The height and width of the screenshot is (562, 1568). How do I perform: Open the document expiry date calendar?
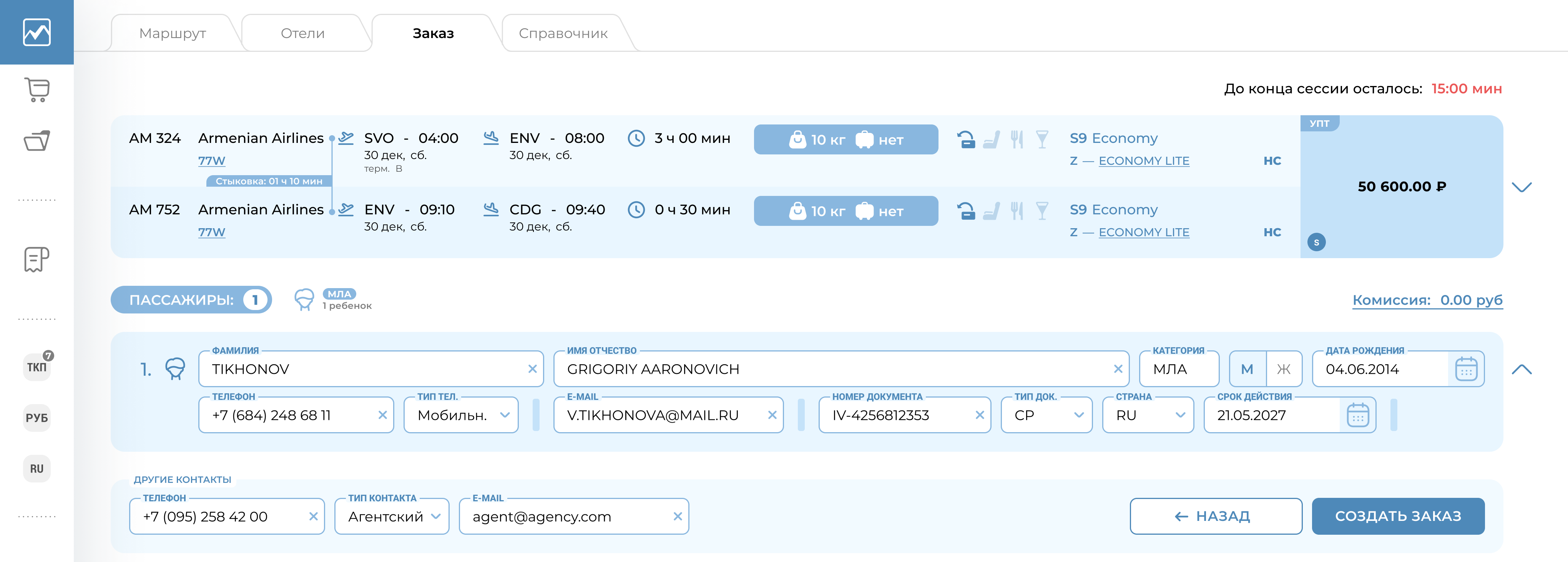pyautogui.click(x=1357, y=415)
